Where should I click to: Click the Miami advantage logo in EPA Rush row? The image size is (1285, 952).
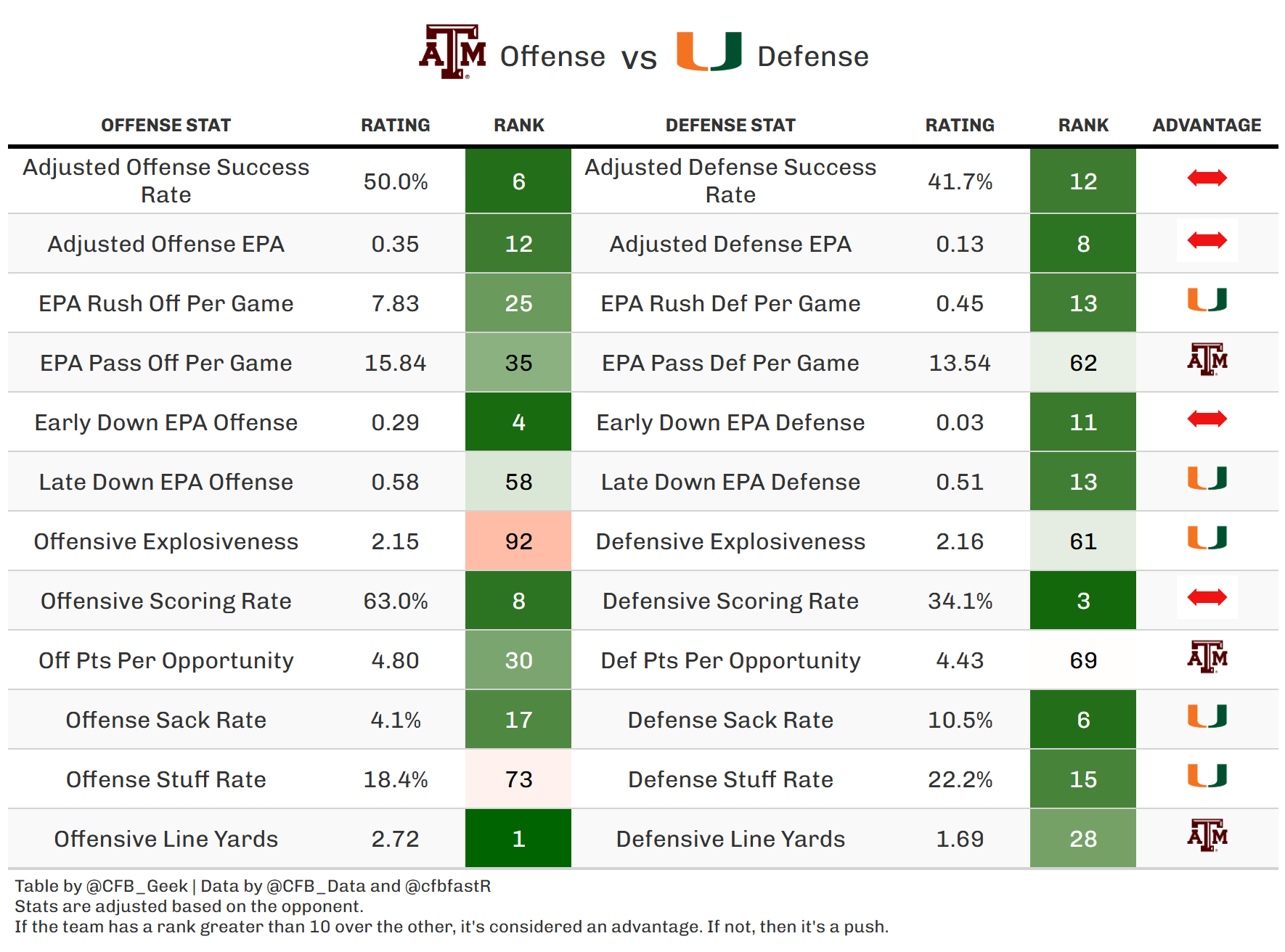1207,300
